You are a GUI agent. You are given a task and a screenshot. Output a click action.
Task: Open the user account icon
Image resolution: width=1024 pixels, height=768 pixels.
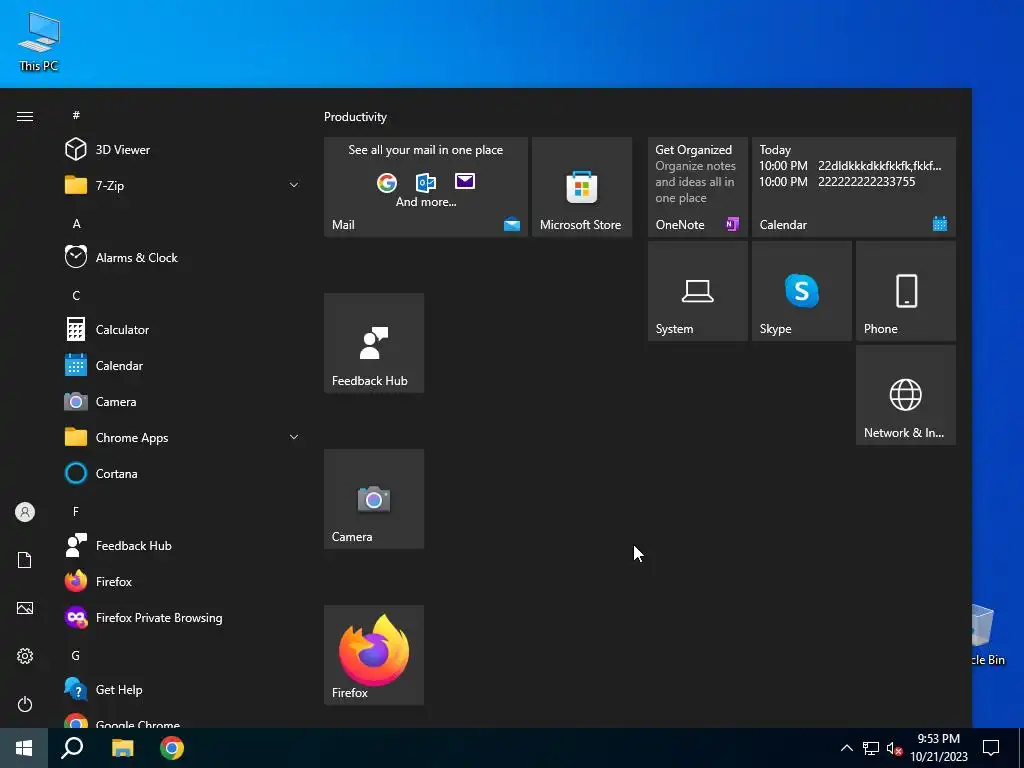(x=25, y=512)
